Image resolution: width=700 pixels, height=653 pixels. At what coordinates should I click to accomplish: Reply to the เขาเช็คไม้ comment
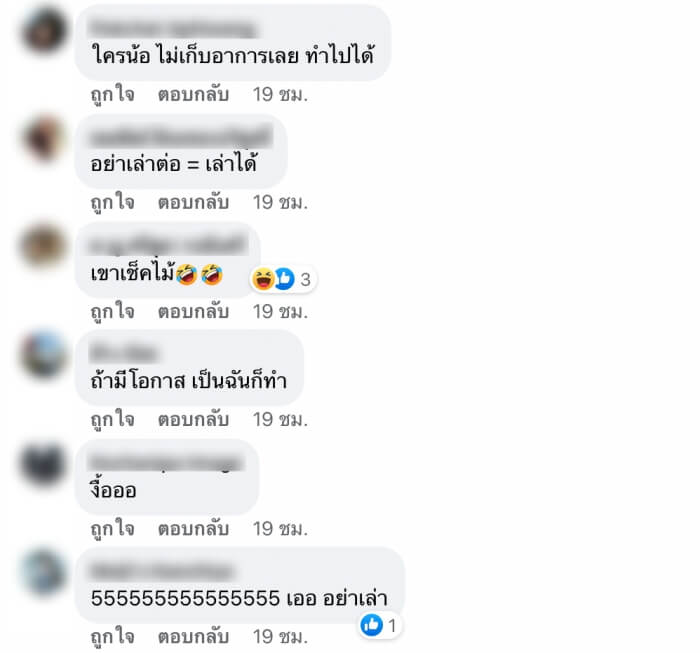point(193,311)
